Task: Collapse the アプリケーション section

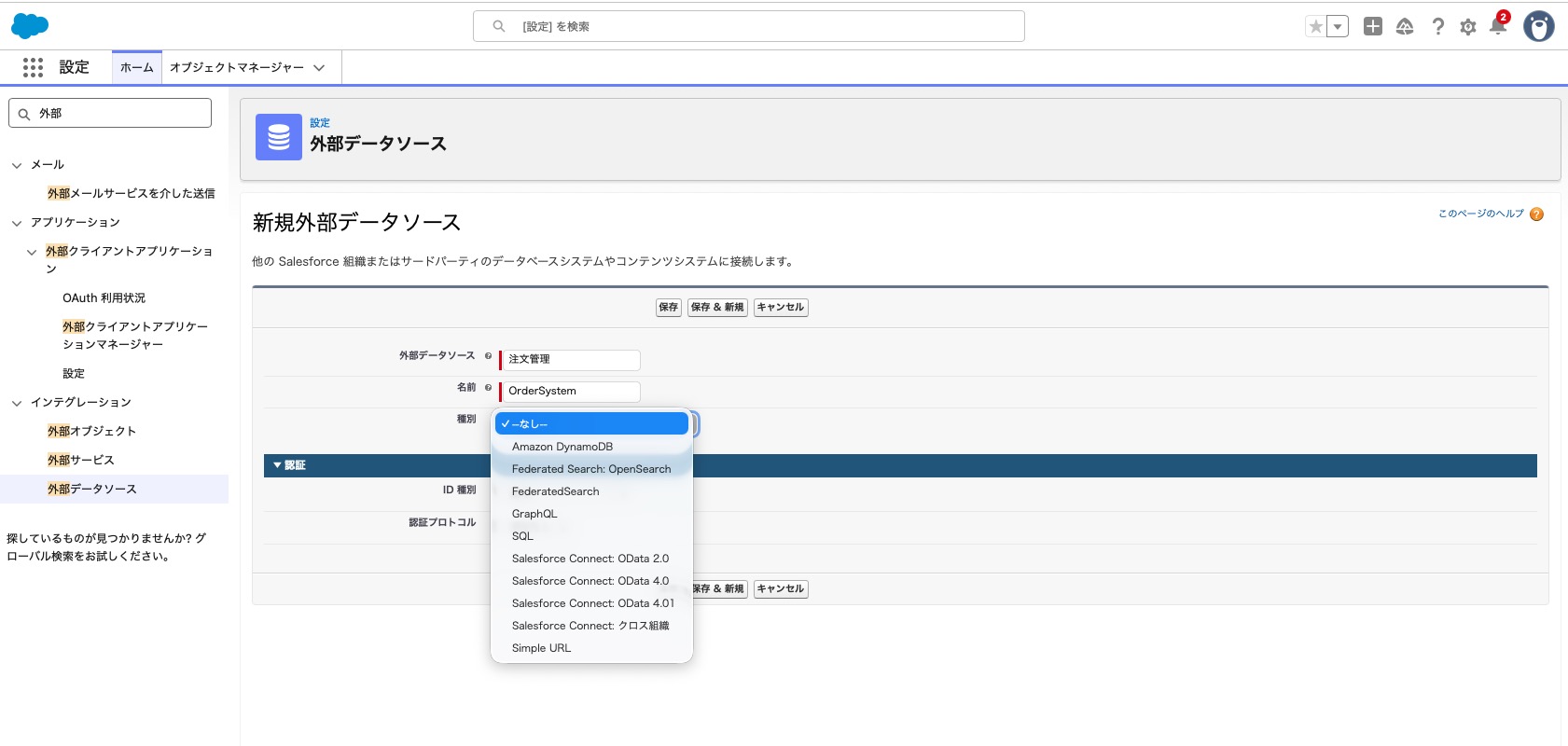Action: coord(17,223)
